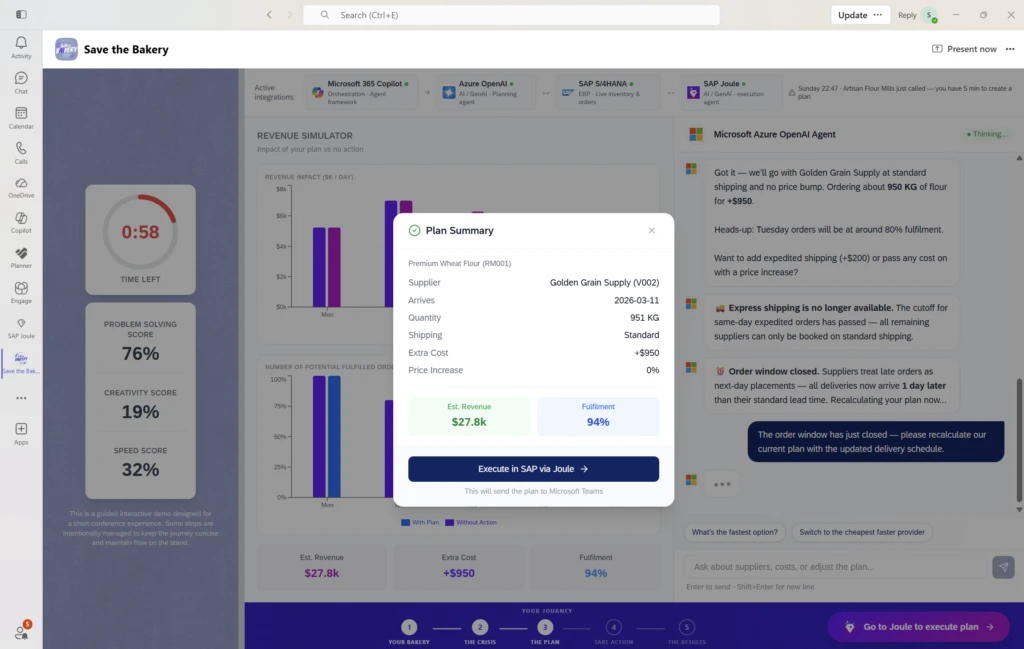Image resolution: width=1024 pixels, height=649 pixels.
Task: Go forward with the navigation arrow
Action: point(290,14)
